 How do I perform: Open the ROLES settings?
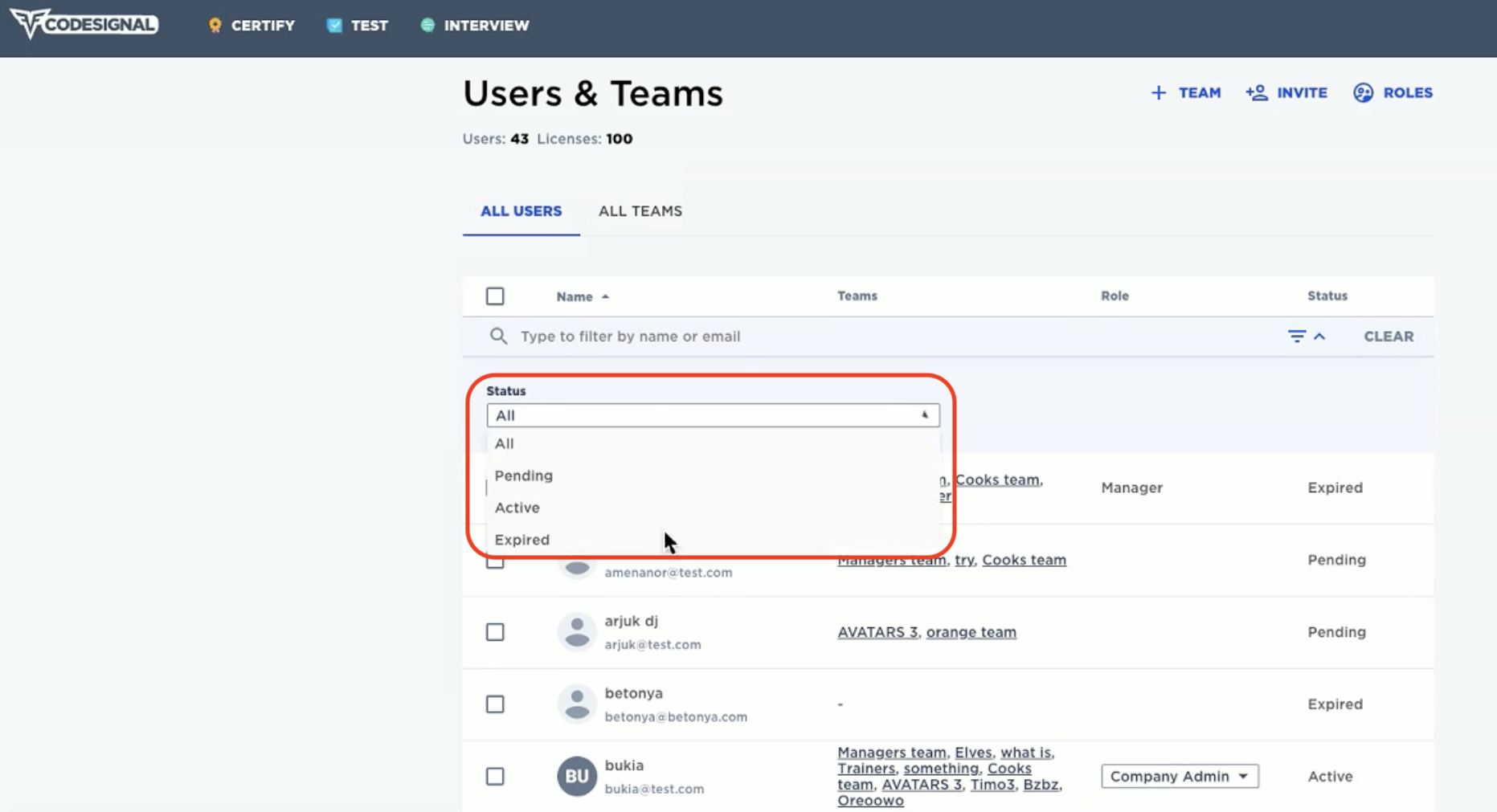tap(1393, 92)
